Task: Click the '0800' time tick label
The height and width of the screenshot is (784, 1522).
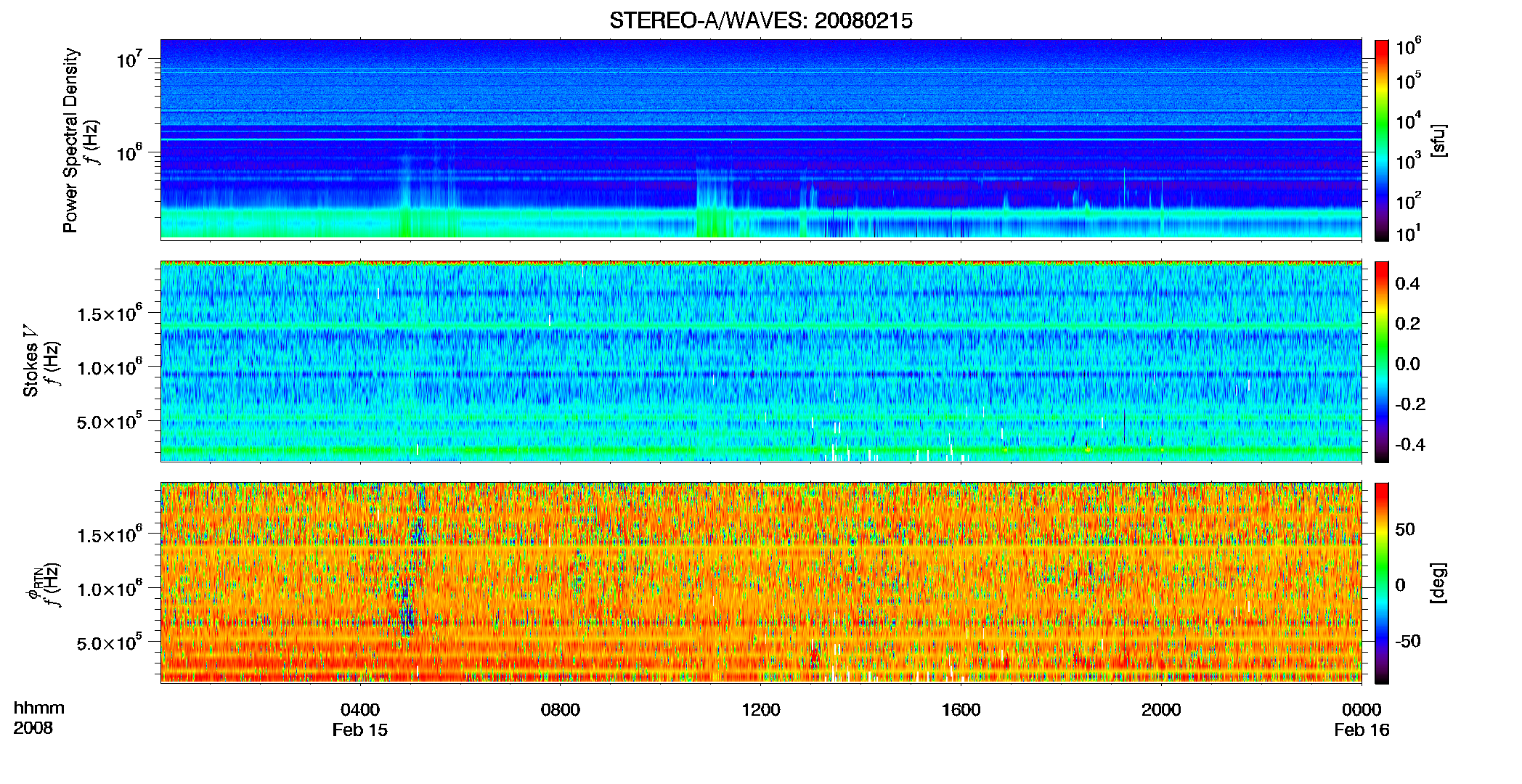Action: click(561, 710)
